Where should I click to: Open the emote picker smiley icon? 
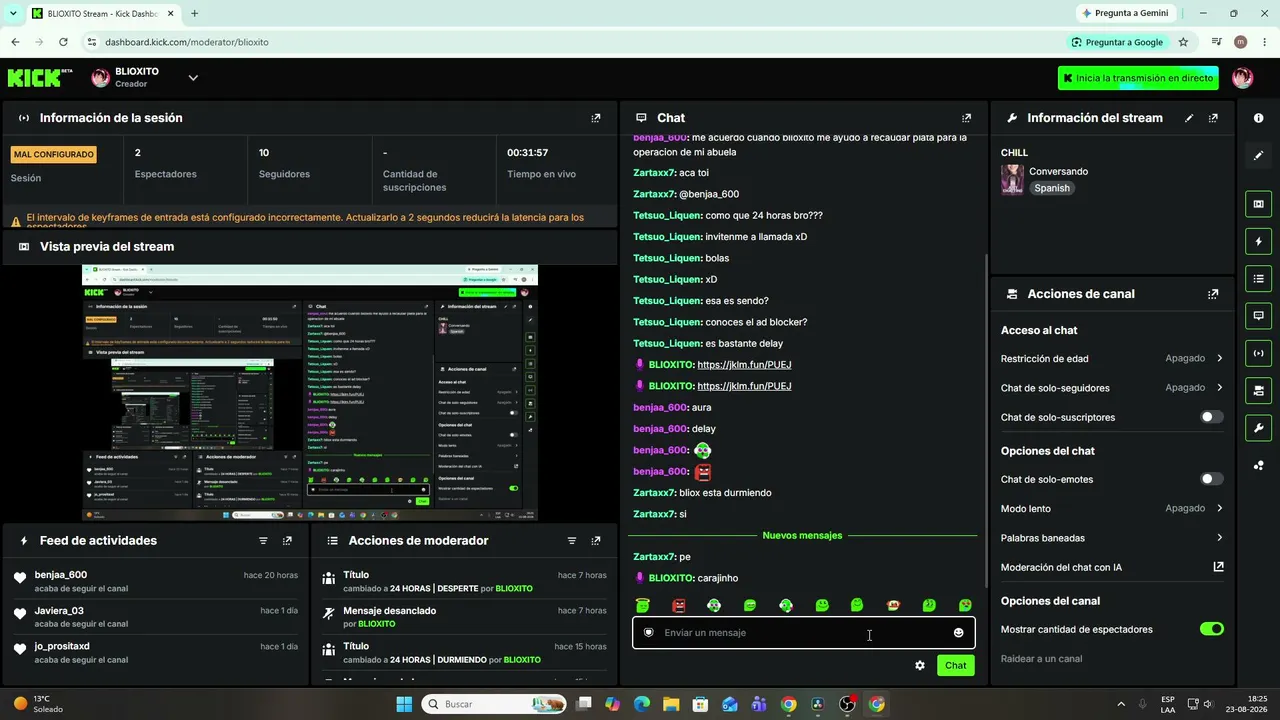tap(958, 633)
